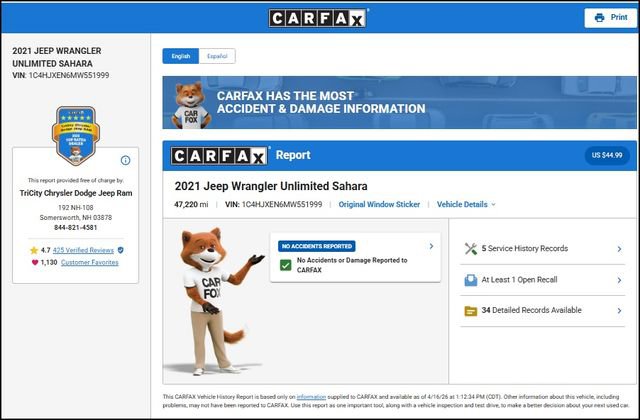Open At Least 1 Open Recall

click(x=543, y=280)
